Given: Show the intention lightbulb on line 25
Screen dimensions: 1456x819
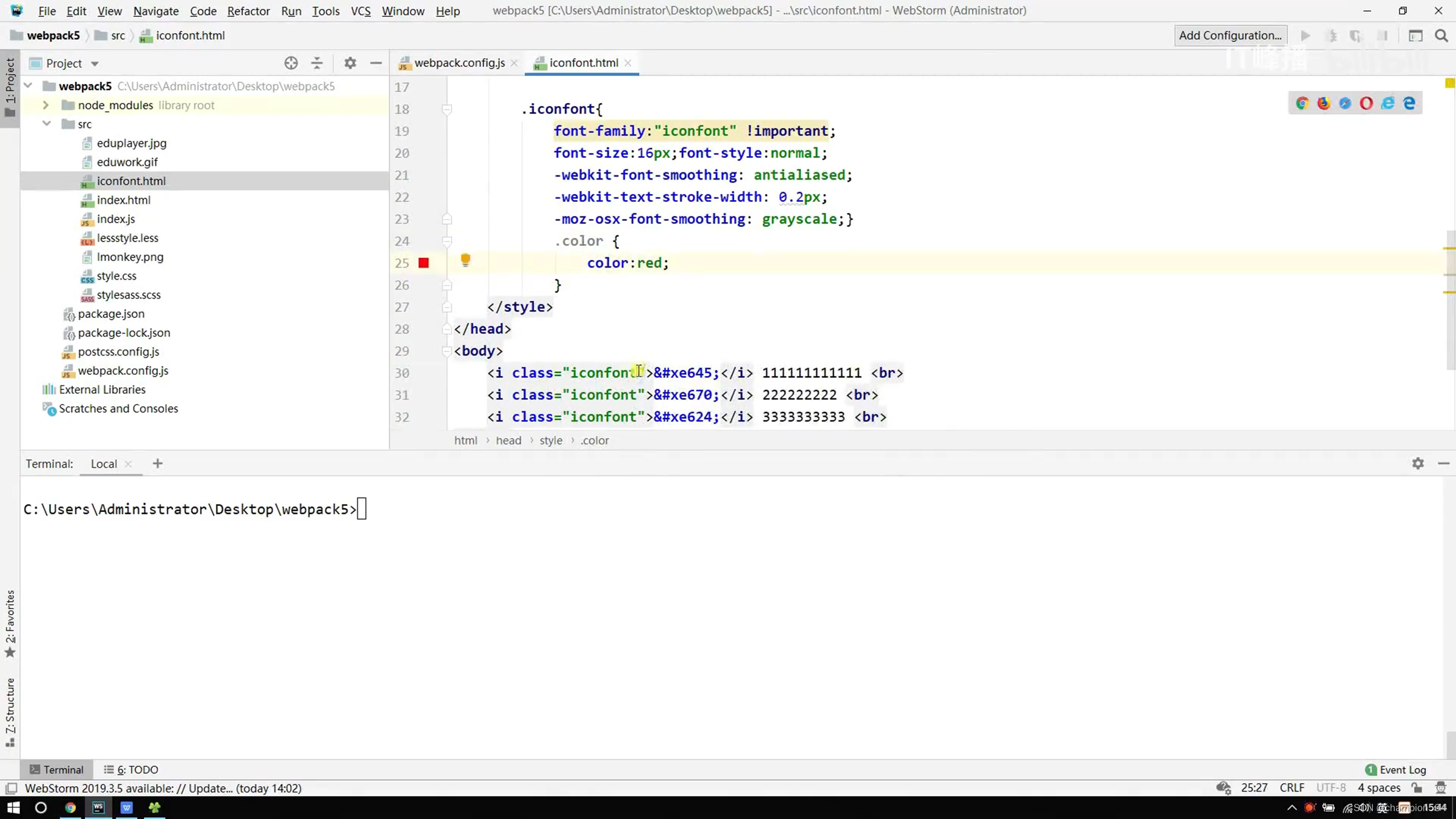Looking at the screenshot, I should (x=465, y=260).
